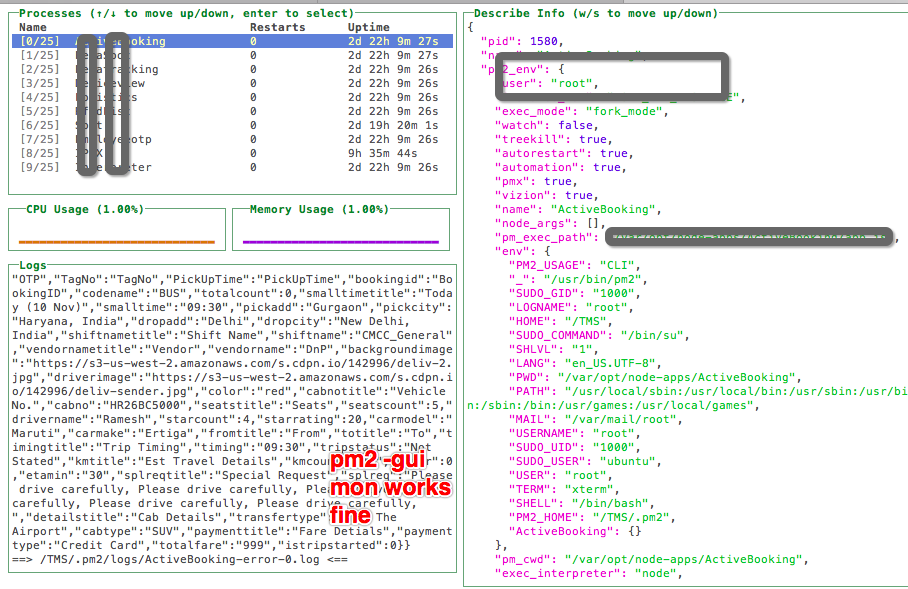Click the "env": { line
Screen dimensions: 908x589
(x=522, y=251)
